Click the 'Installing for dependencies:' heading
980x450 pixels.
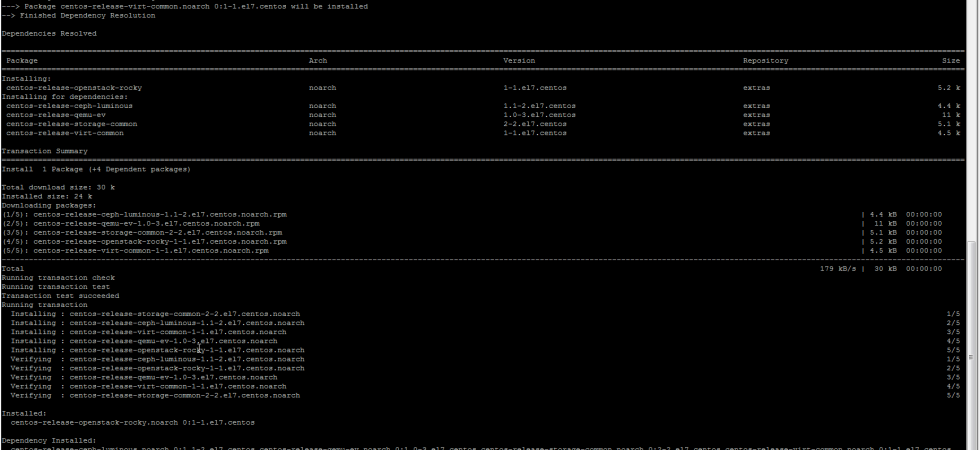pos(65,97)
